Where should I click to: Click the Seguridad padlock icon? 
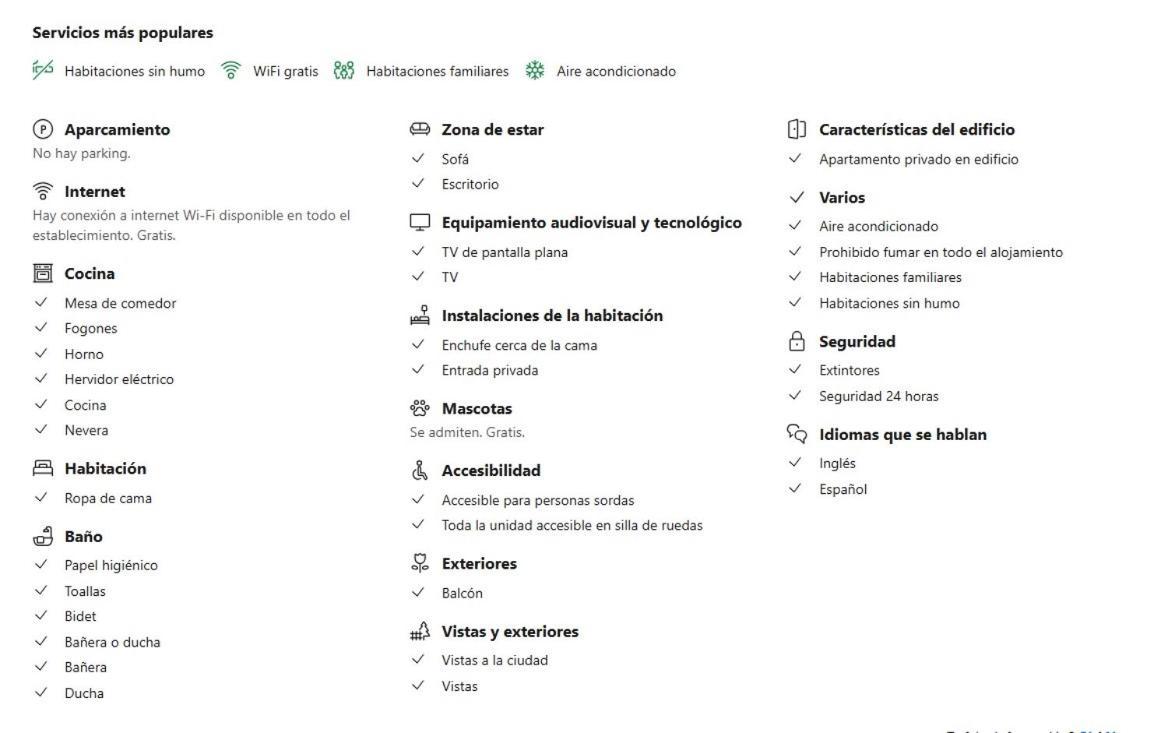click(x=797, y=341)
